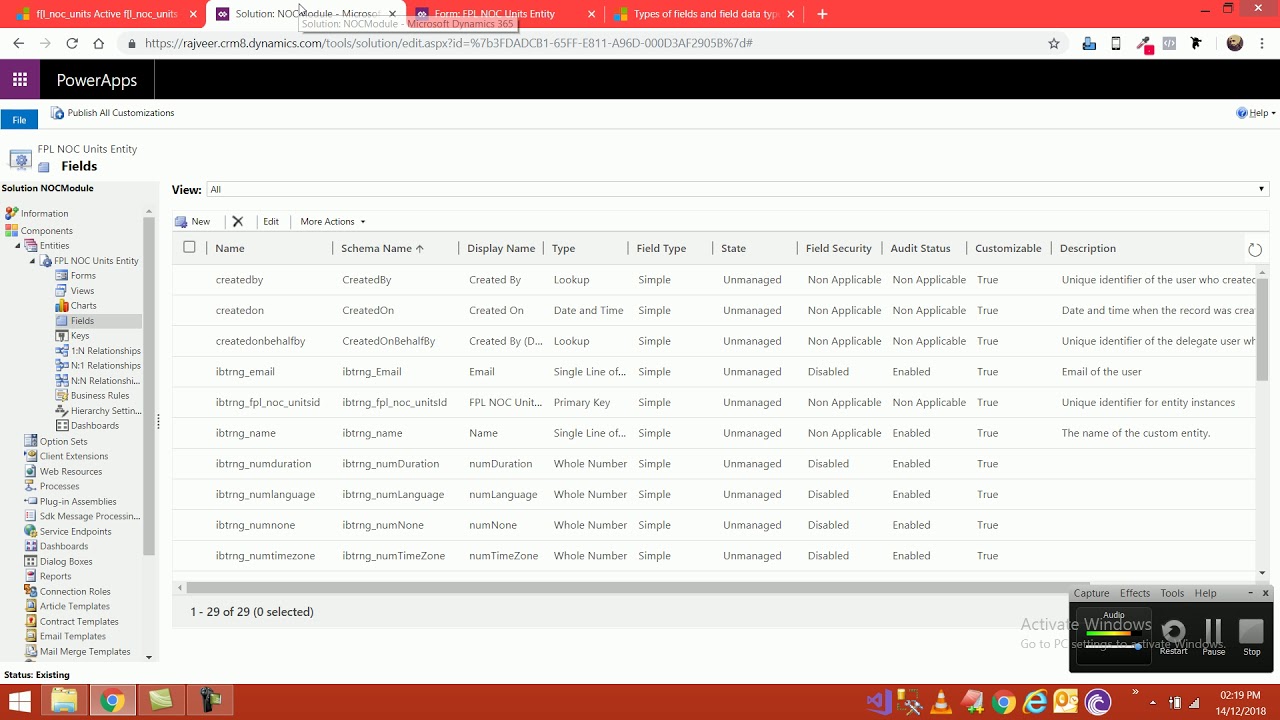The height and width of the screenshot is (720, 1280).
Task: Open the Forms node in tree
Action: (x=83, y=276)
